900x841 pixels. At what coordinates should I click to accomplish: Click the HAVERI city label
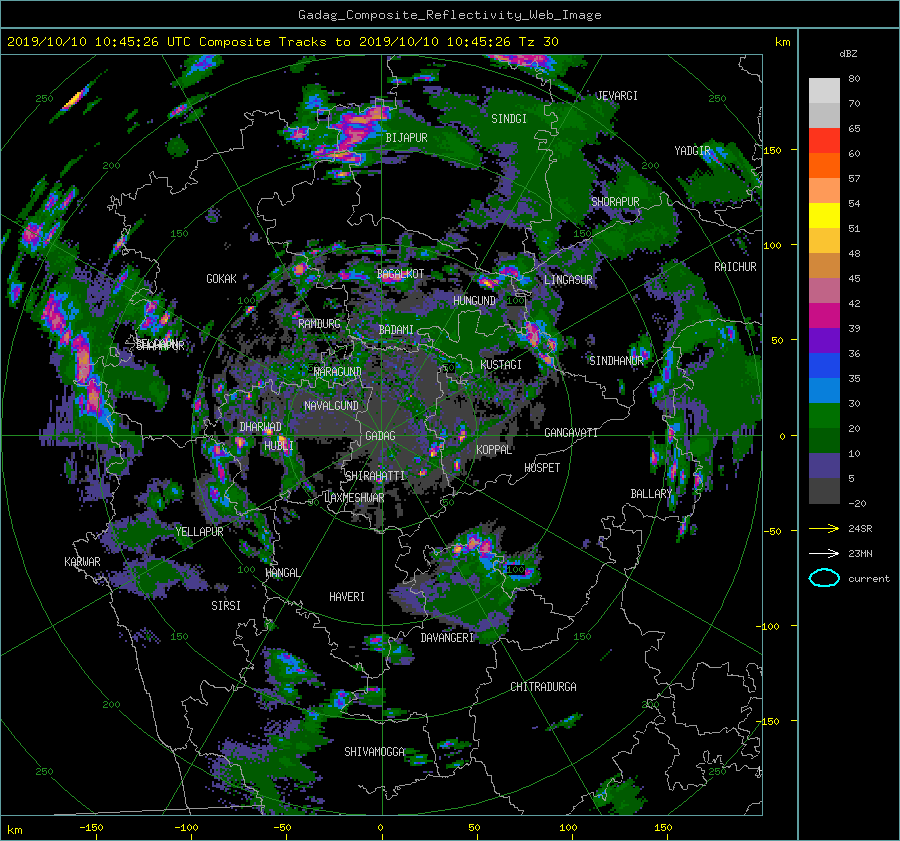coord(347,597)
